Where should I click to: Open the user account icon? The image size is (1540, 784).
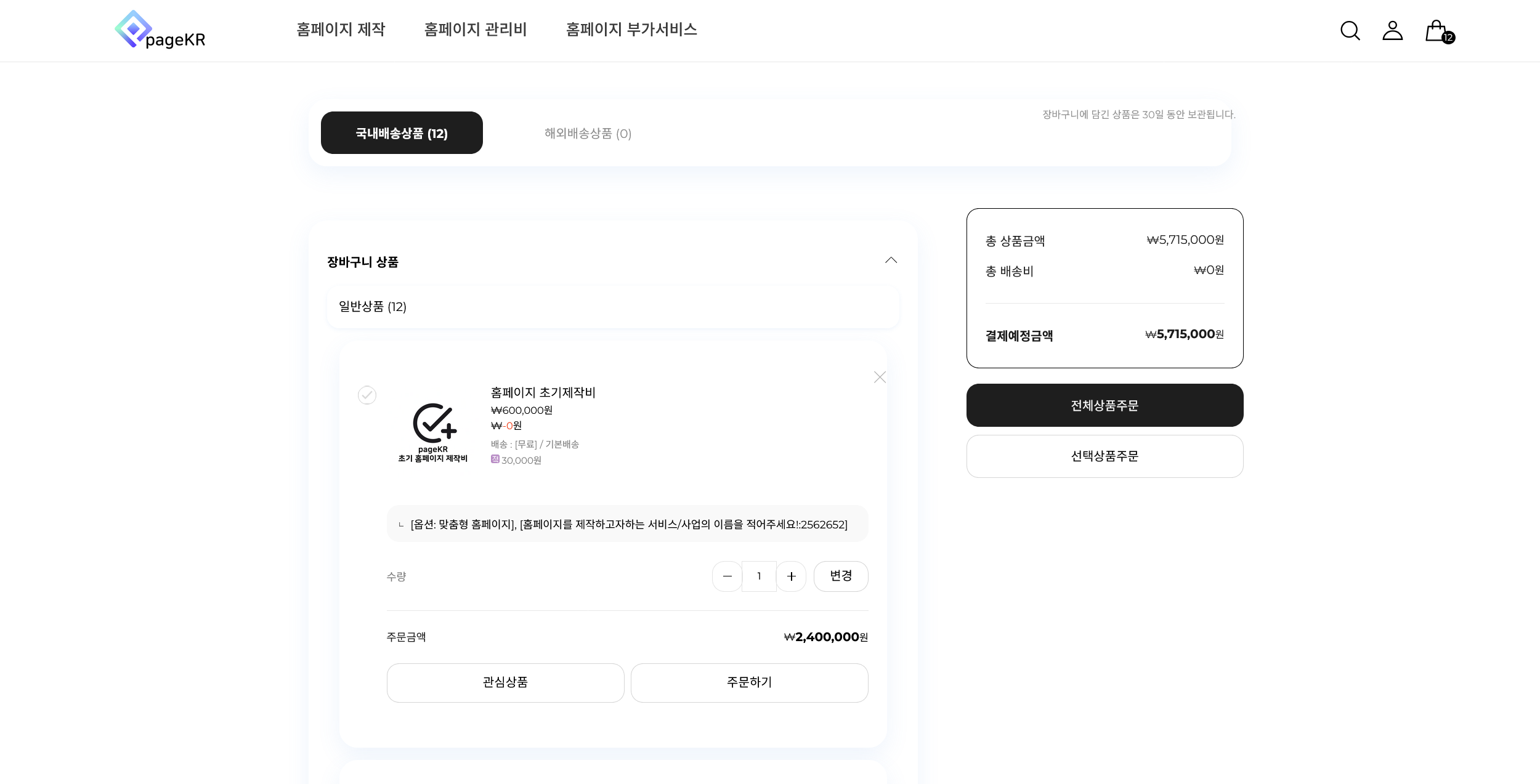pyautogui.click(x=1392, y=30)
